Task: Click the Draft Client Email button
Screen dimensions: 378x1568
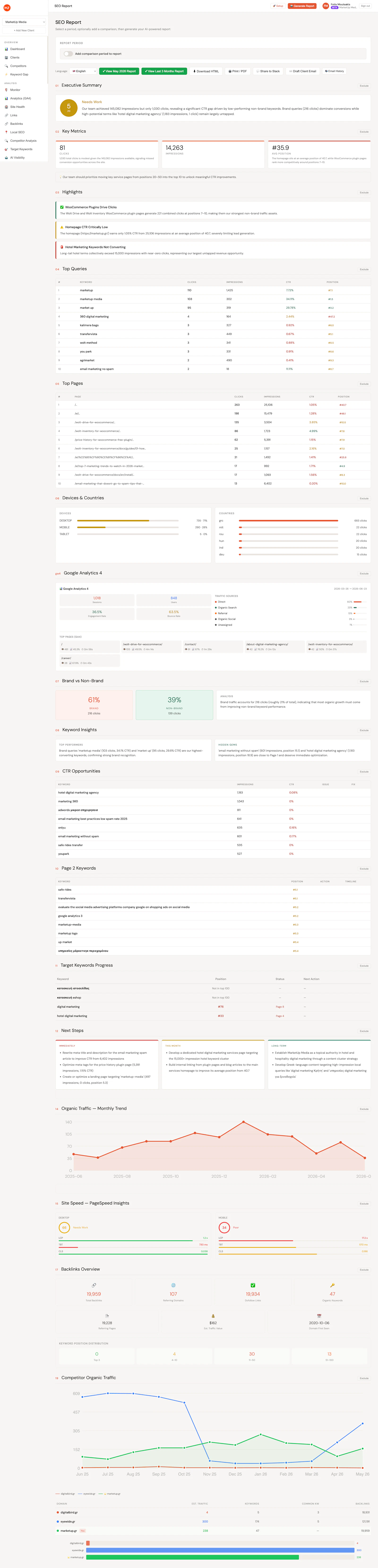Action: (303, 71)
